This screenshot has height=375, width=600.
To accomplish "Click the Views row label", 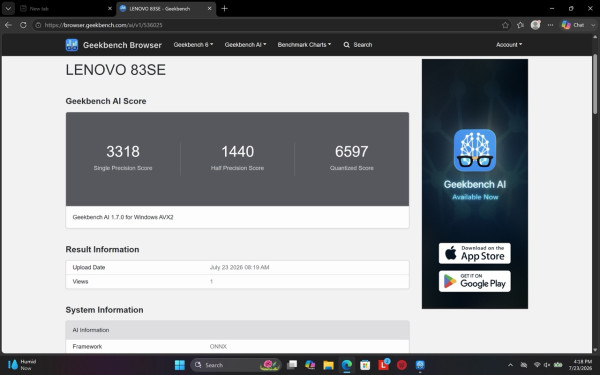I will [80, 282].
